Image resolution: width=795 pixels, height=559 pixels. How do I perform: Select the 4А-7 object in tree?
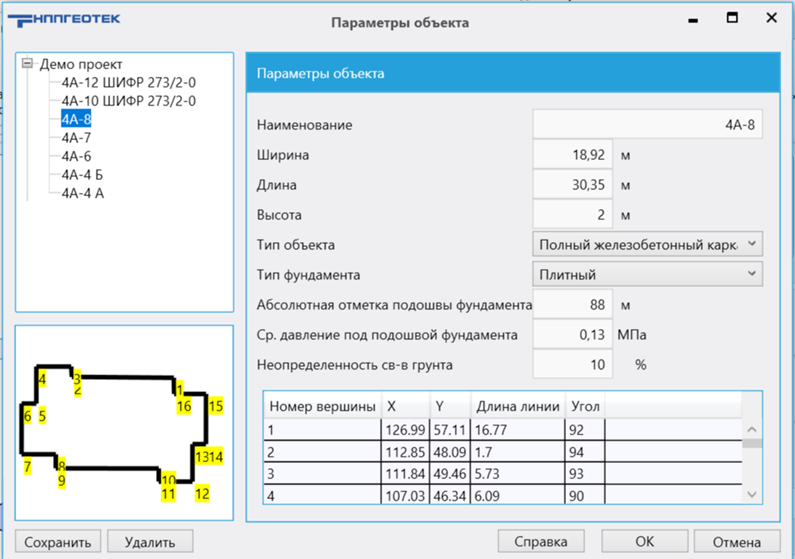pyautogui.click(x=76, y=138)
